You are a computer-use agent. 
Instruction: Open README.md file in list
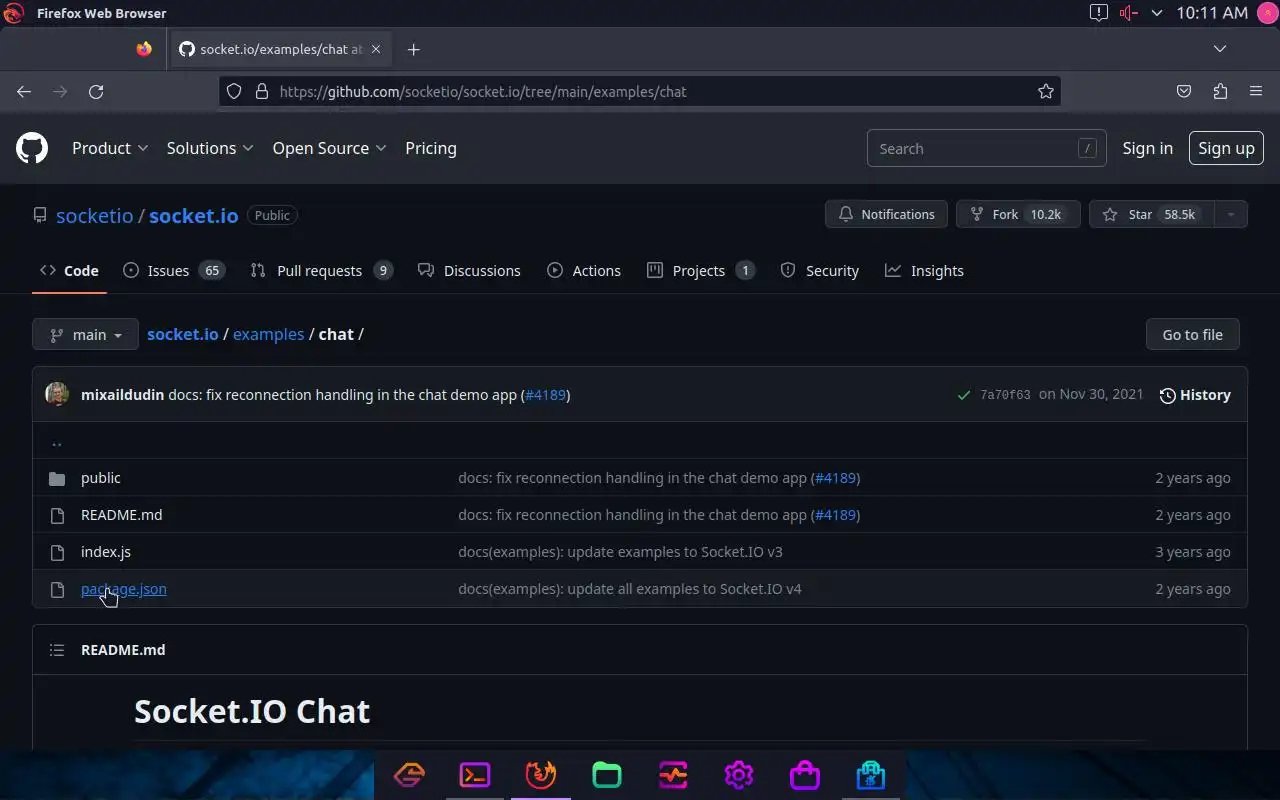pos(121,515)
